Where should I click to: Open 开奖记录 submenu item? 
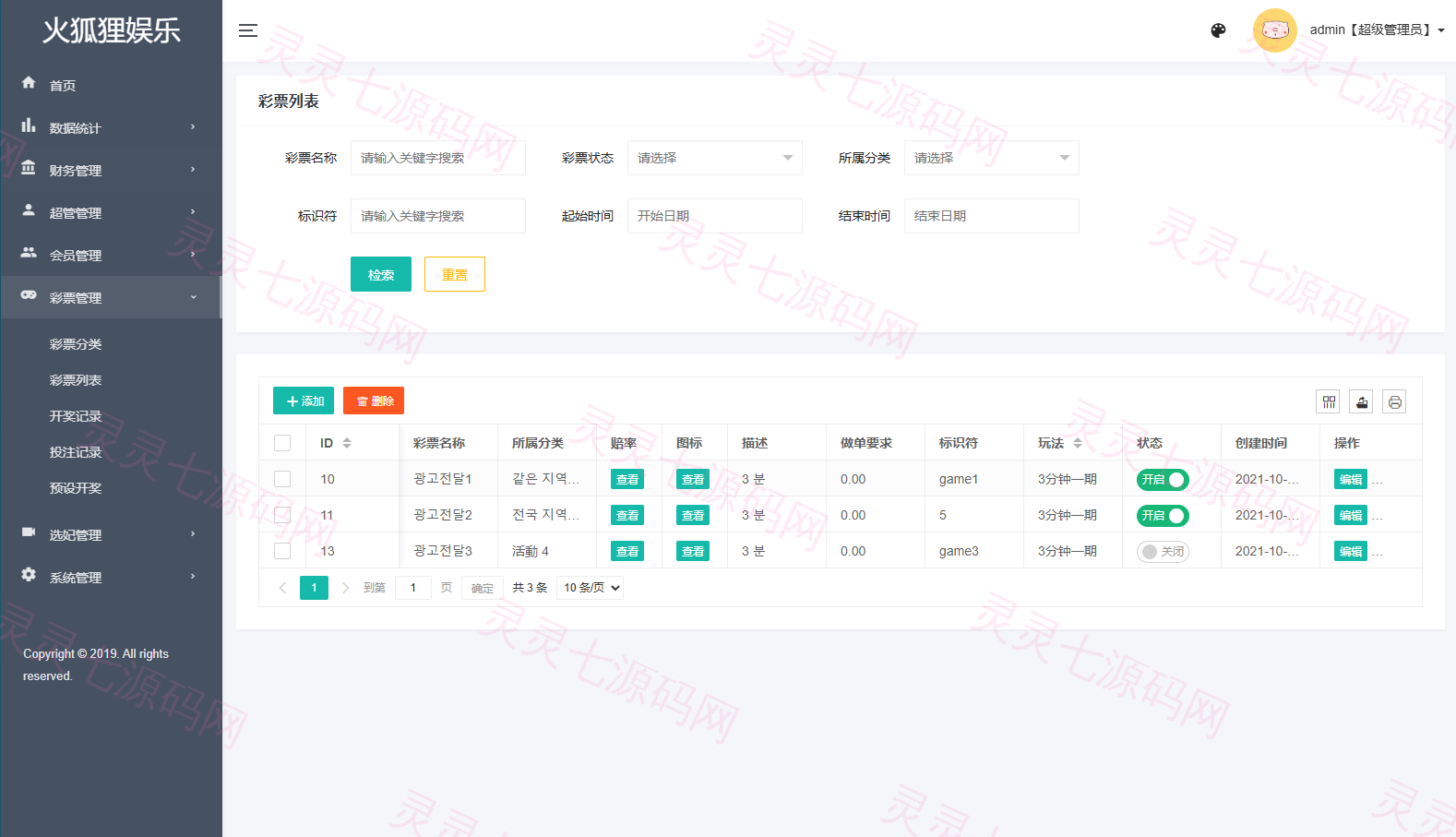[x=76, y=416]
